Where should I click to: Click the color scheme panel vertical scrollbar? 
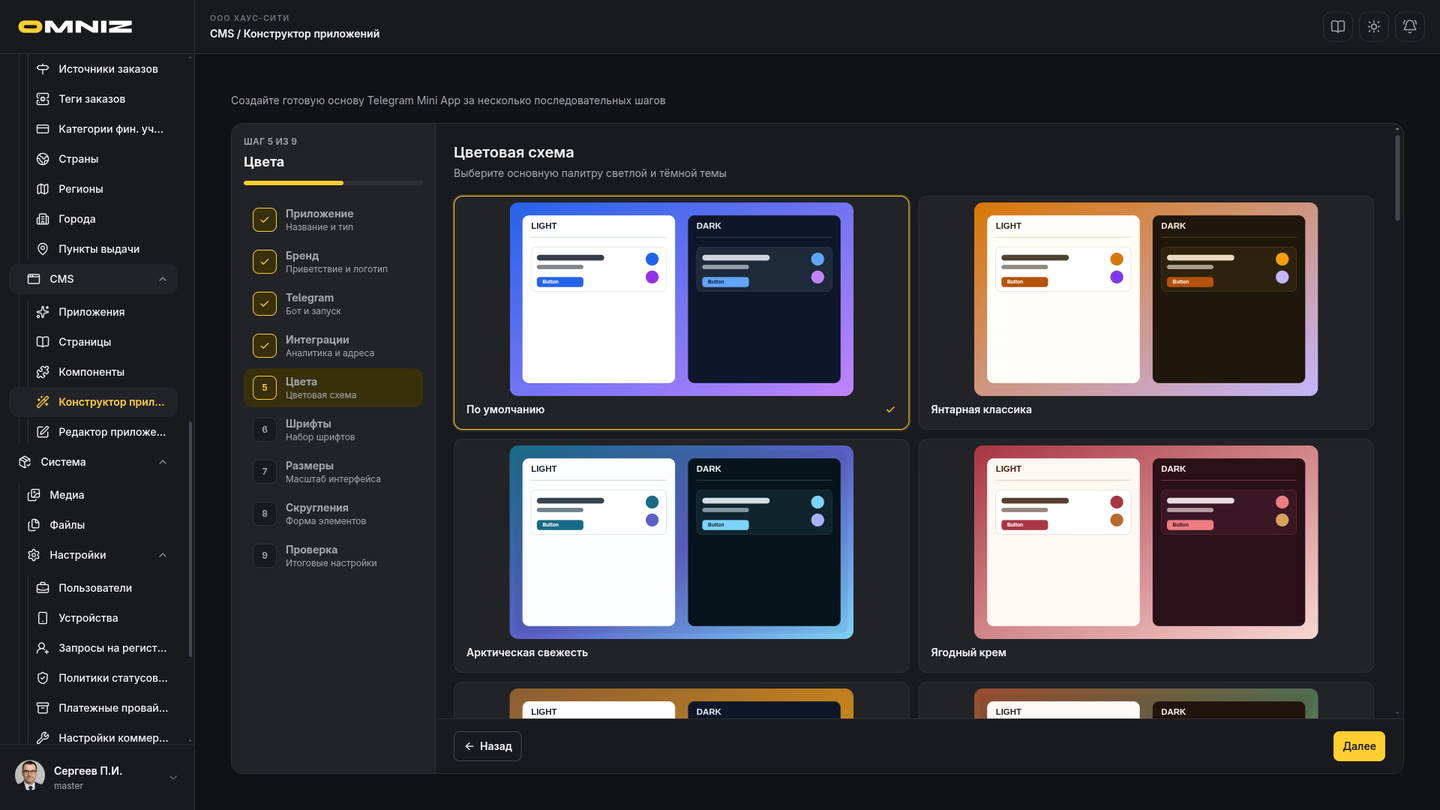click(x=1397, y=178)
